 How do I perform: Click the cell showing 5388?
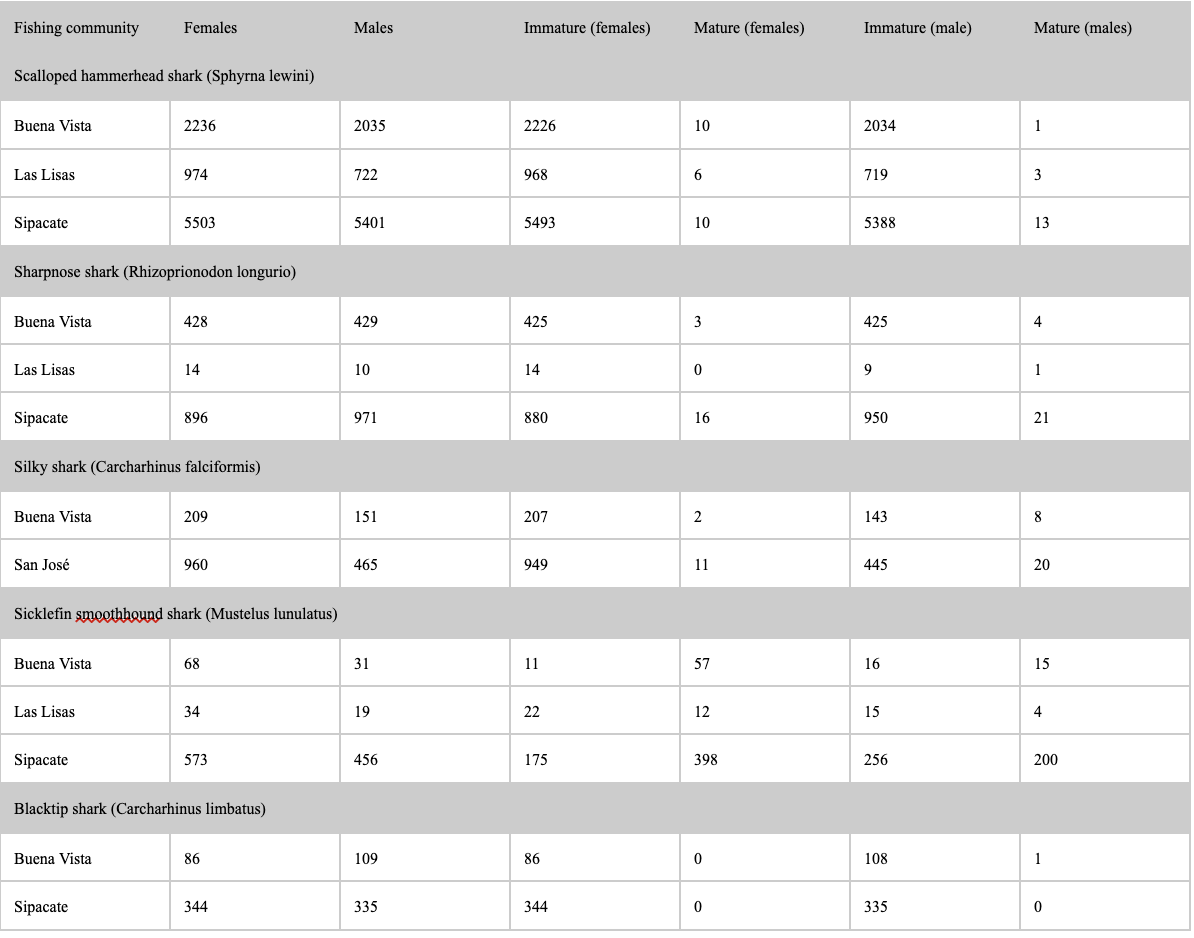[934, 223]
